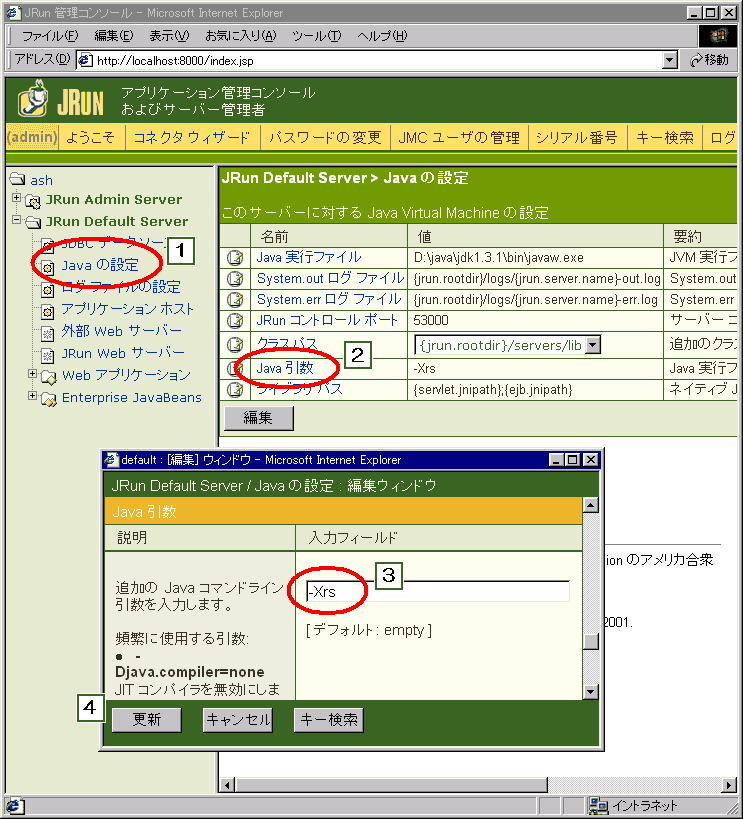Click the 更新 button in edit window
The height and width of the screenshot is (819, 743).
coord(147,720)
